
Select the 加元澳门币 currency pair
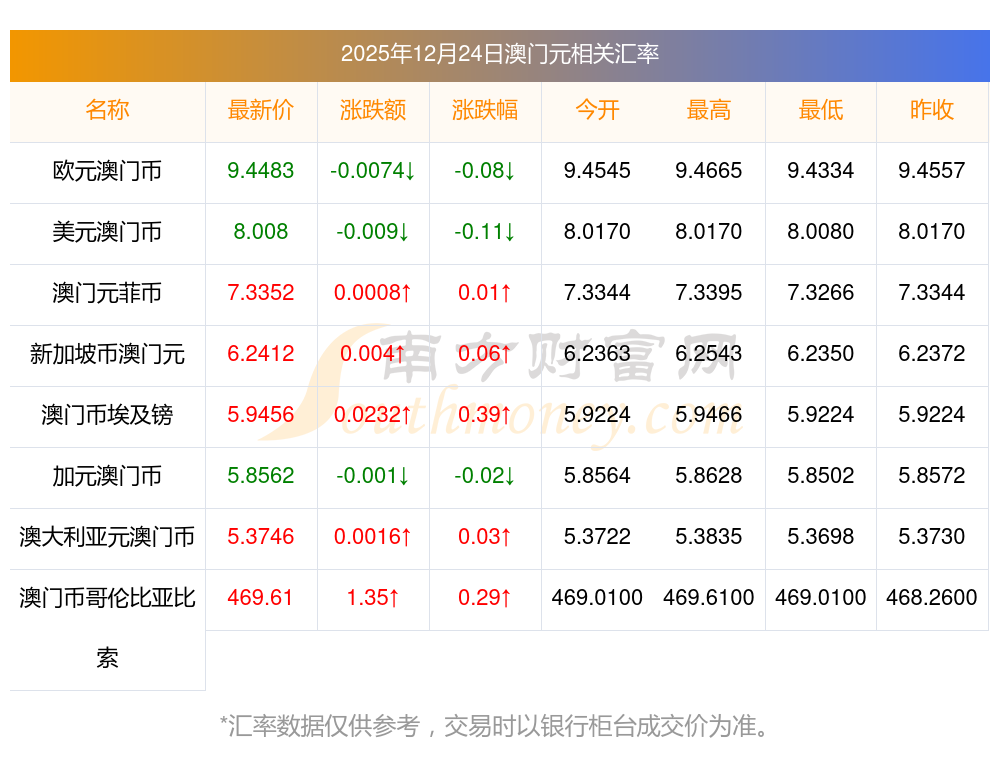point(107,476)
